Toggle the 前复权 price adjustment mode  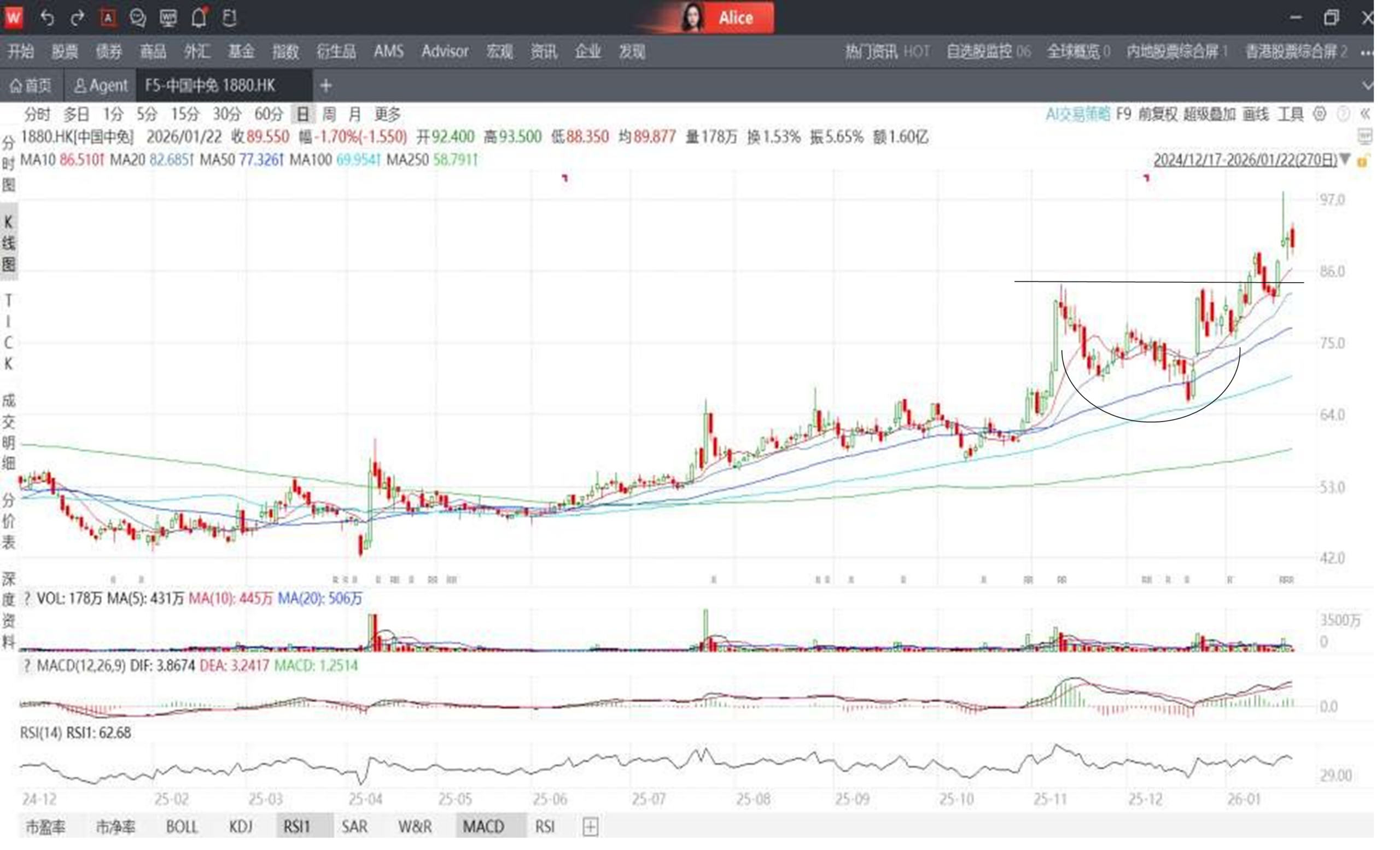(1157, 114)
